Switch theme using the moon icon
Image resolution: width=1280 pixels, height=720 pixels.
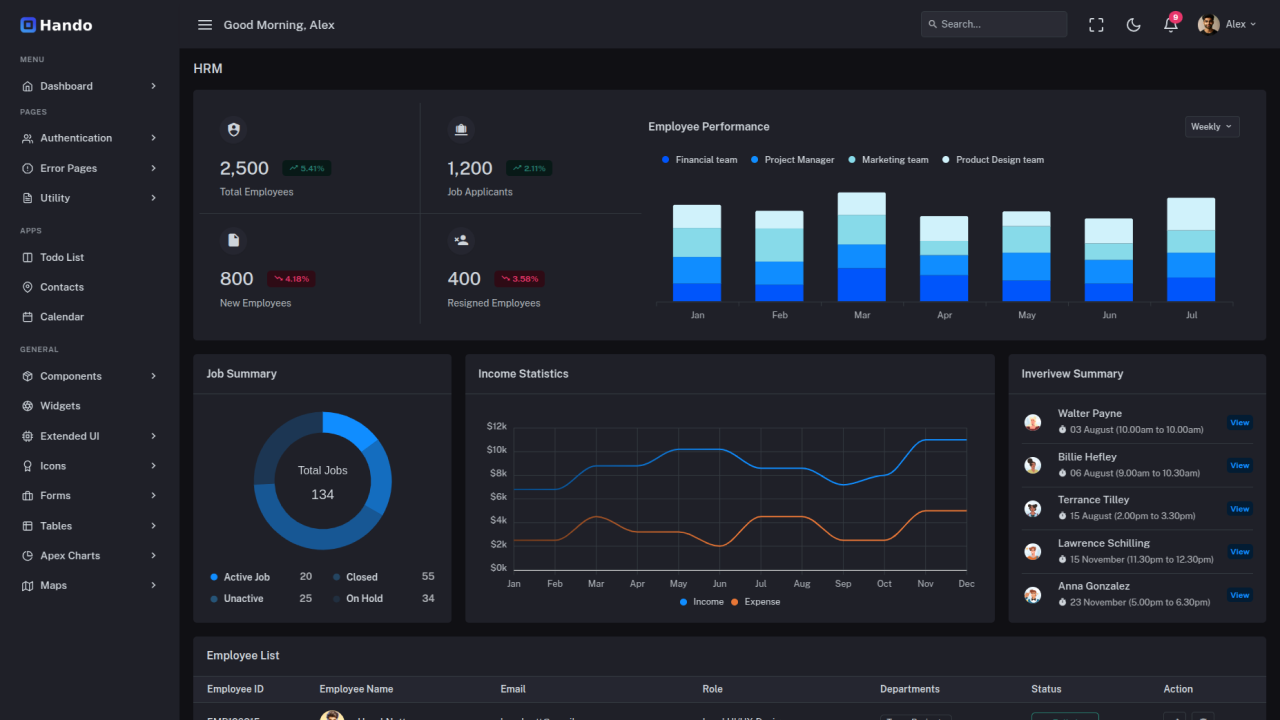(1133, 24)
